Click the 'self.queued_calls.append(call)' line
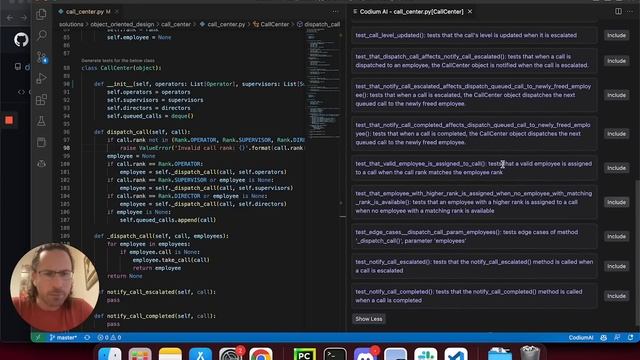The height and width of the screenshot is (360, 640). click(168, 220)
